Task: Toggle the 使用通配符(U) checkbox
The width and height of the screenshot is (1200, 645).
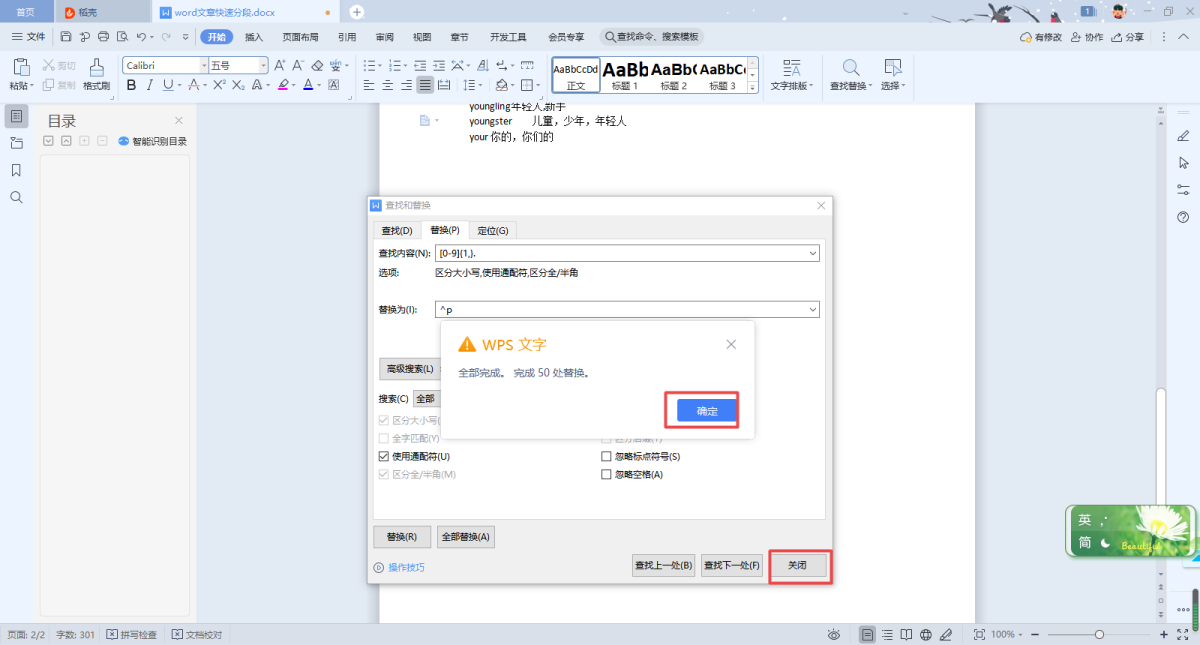Action: 384,456
